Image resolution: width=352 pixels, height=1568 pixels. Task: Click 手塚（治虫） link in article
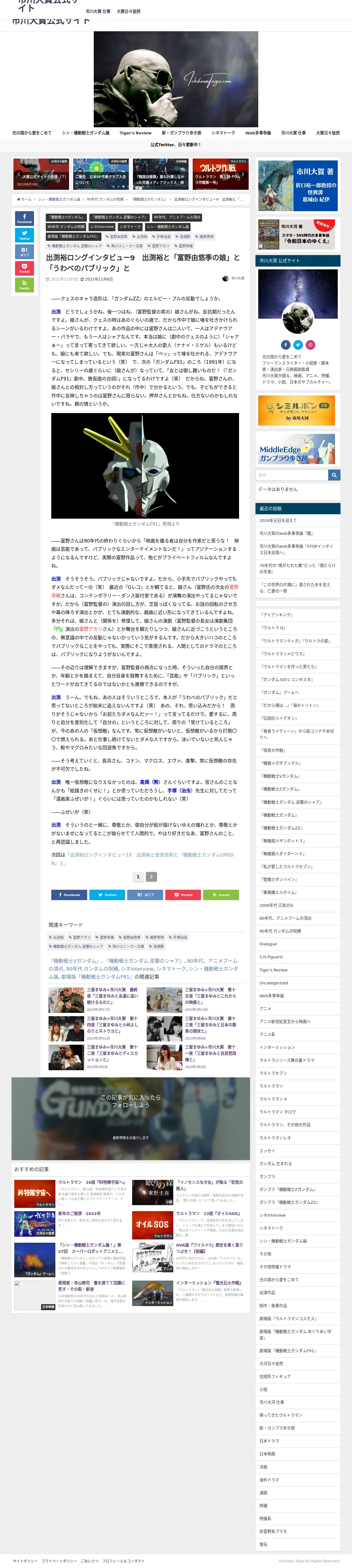(179, 791)
